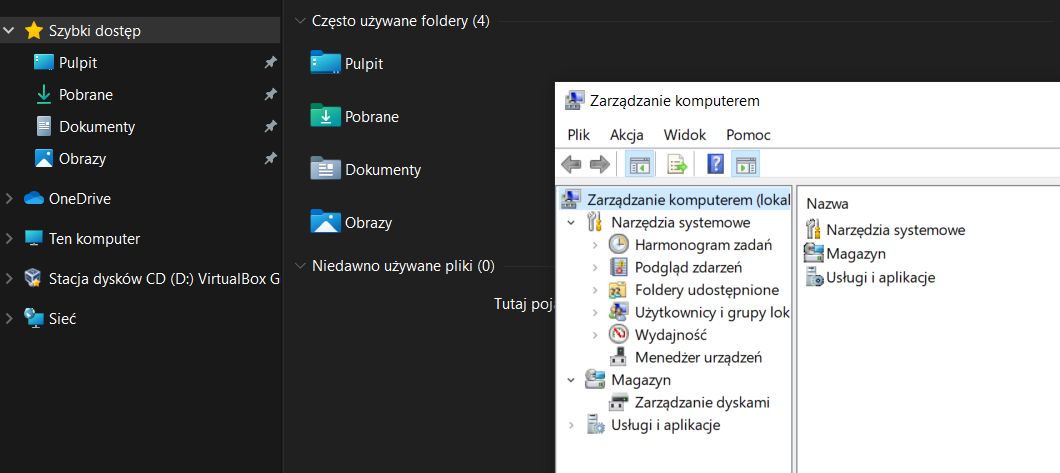Viewport: 1060px width, 473px height.
Task: Select the Podgląd zdarzeń tree item
Action: [x=688, y=267]
